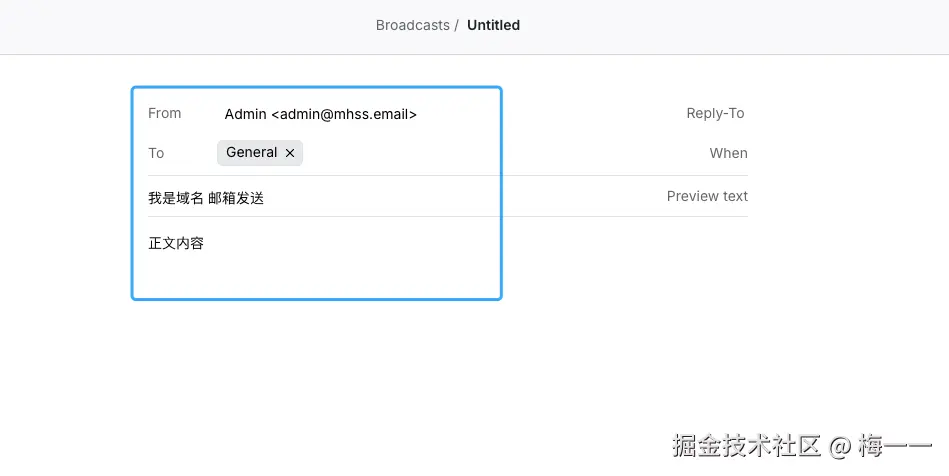Edit the From sender address field
Viewport: 949px width, 476px height.
320,114
